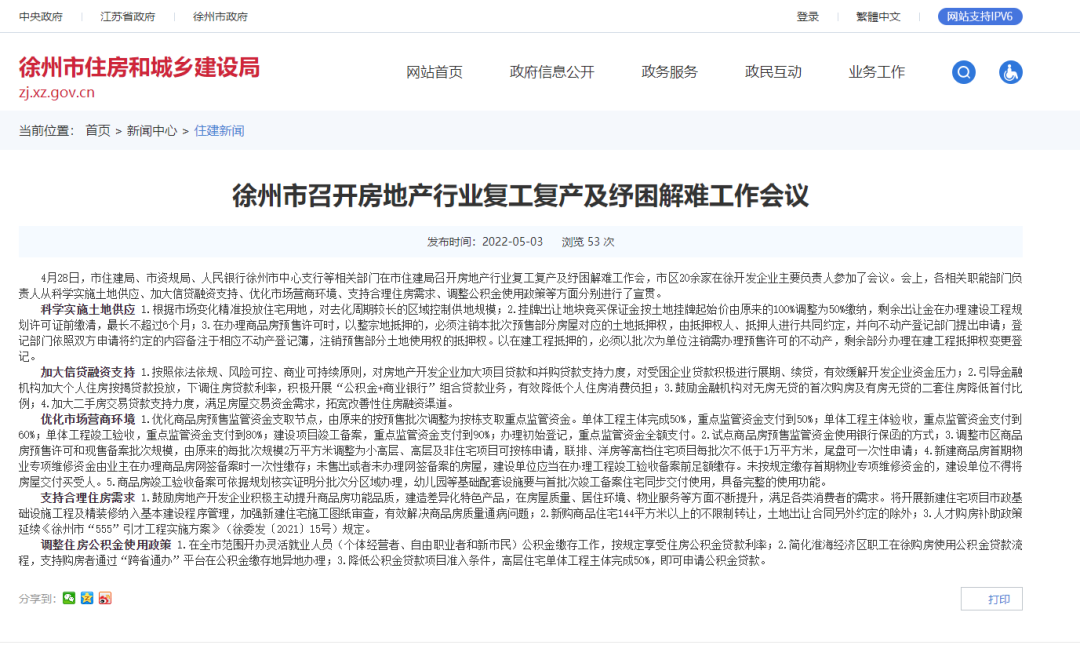
Task: Share the article to WeChat
Action: click(x=68, y=598)
